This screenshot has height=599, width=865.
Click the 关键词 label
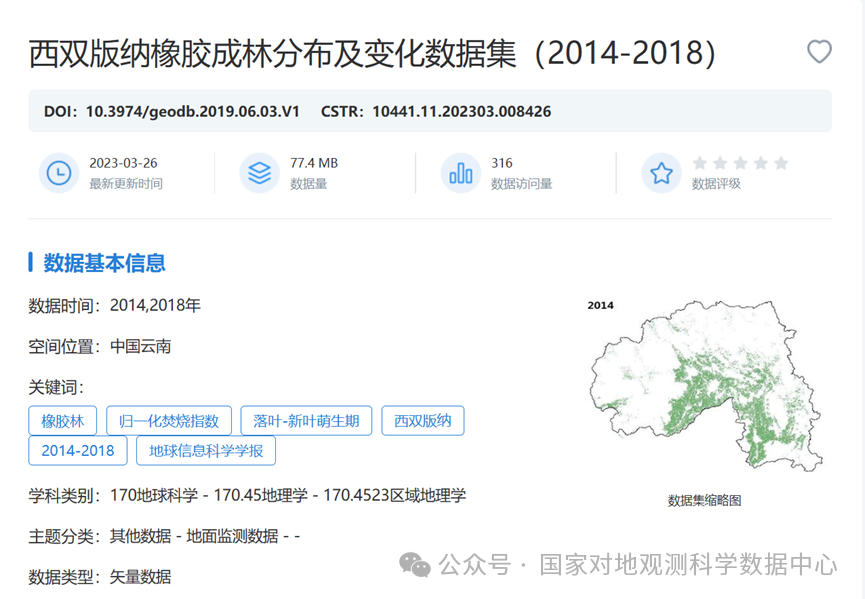point(56,387)
